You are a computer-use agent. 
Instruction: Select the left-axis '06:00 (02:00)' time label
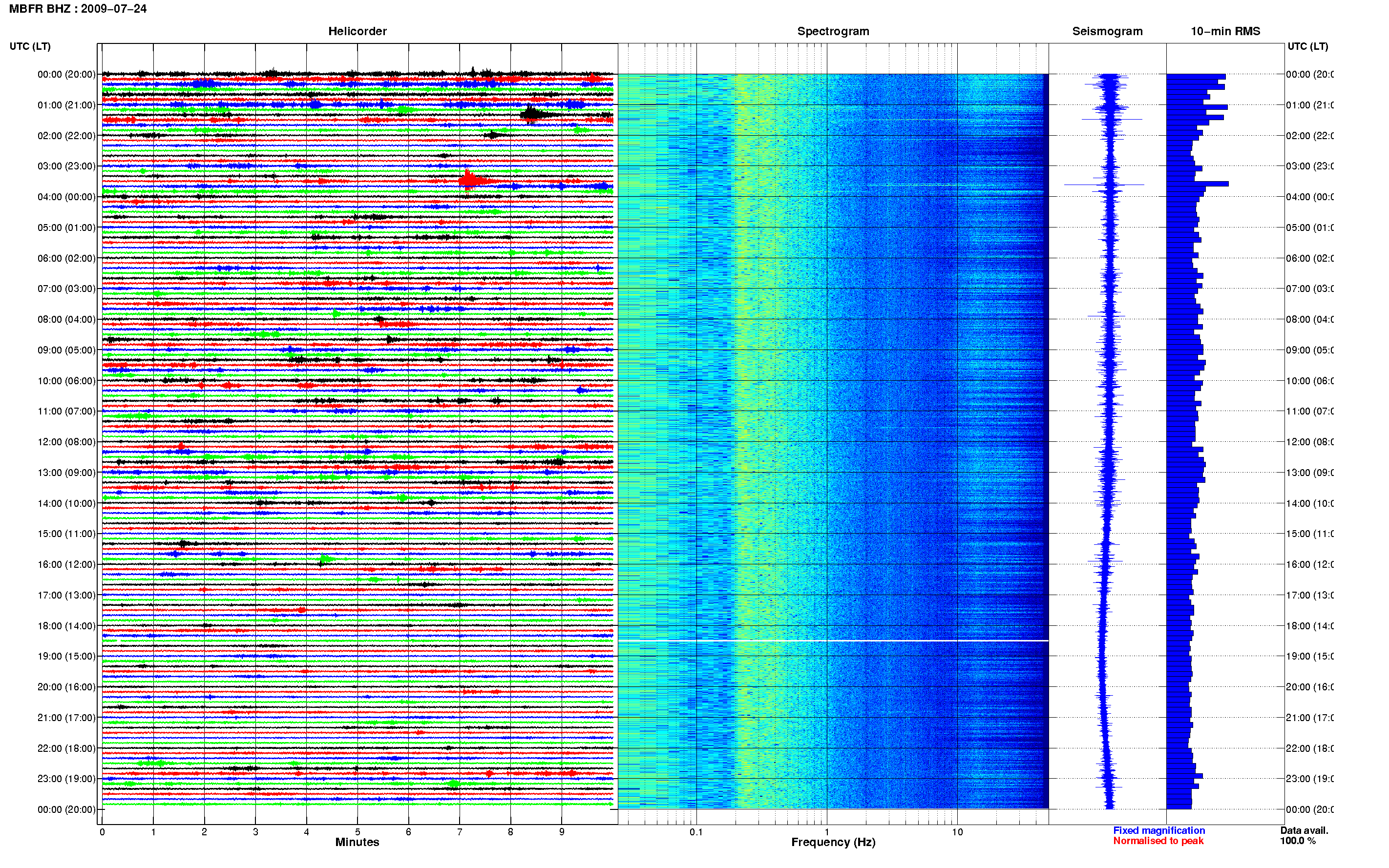(x=66, y=258)
